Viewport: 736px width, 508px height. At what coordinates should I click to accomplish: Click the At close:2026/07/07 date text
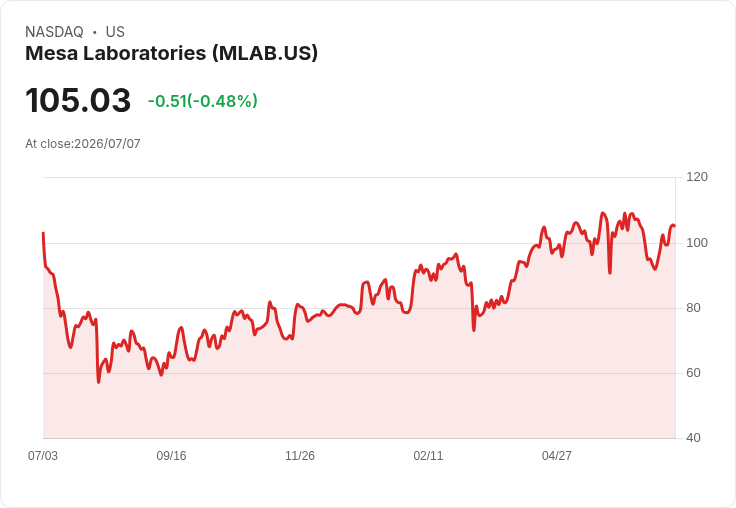83,144
